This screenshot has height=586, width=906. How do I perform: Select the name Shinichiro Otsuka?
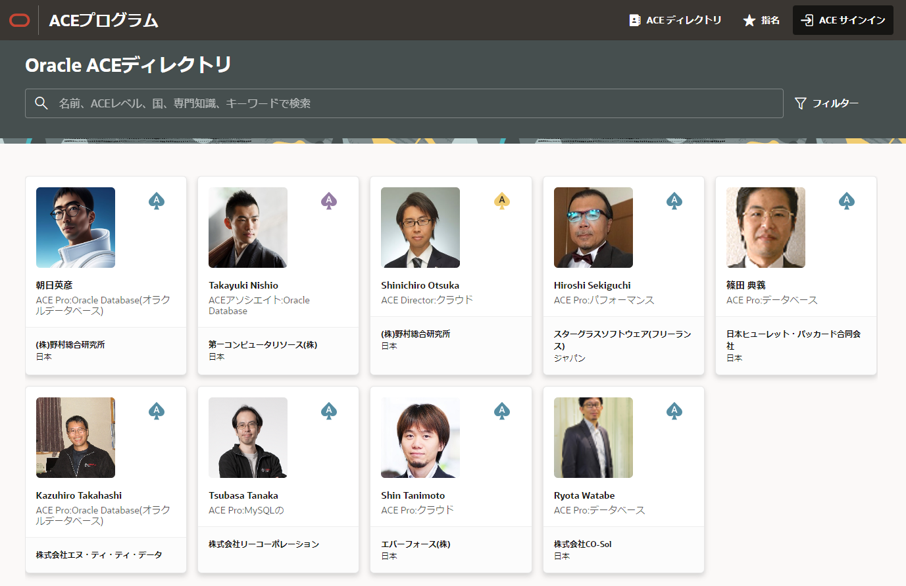coord(420,285)
